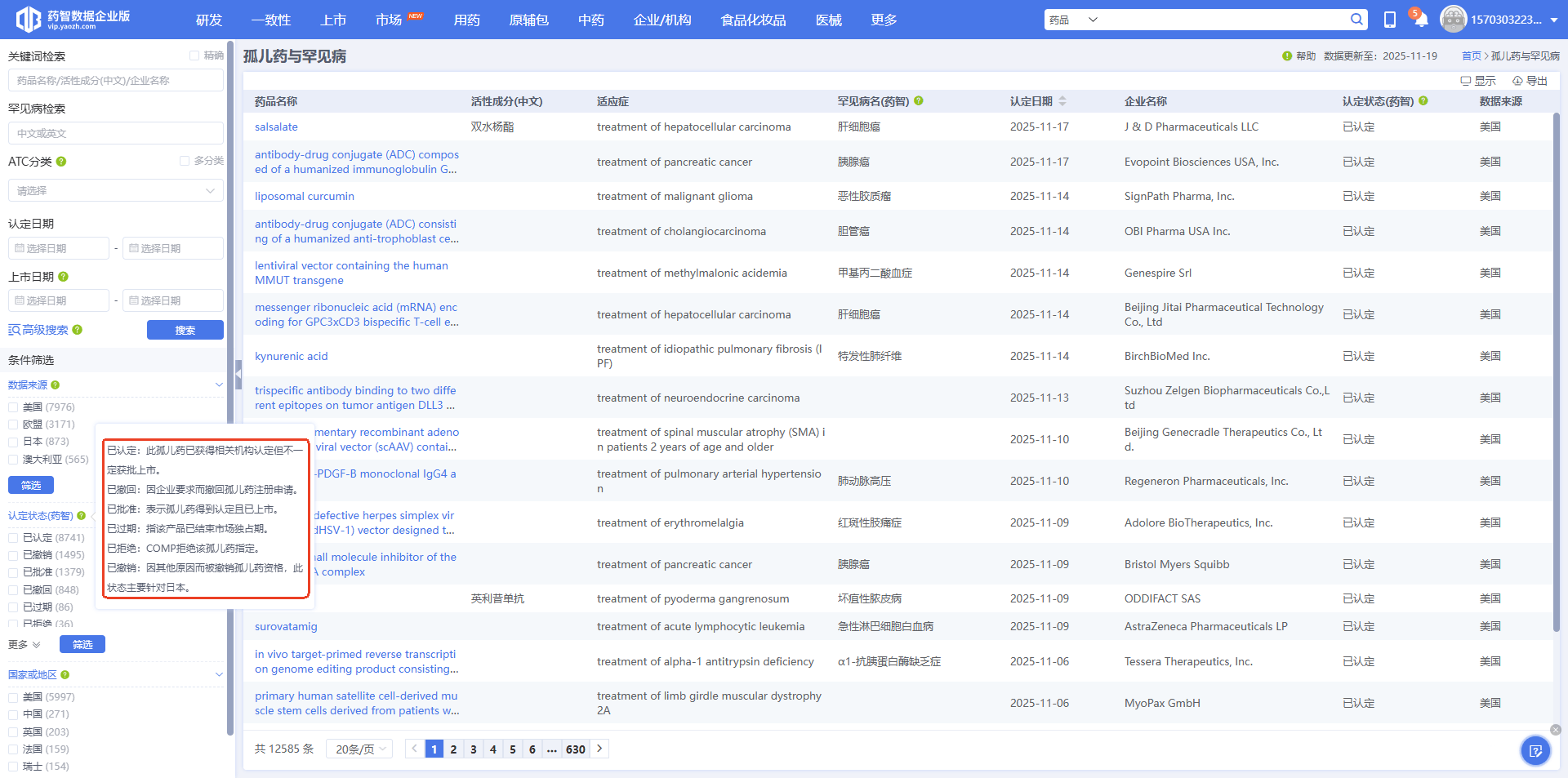
Task: Check the 已认定 (8741) status
Action: coord(13,538)
